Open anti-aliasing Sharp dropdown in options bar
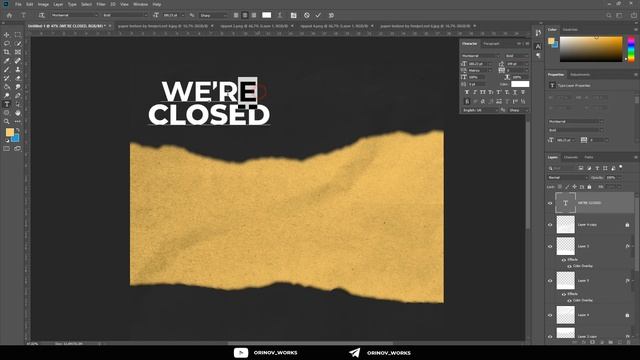 point(214,15)
